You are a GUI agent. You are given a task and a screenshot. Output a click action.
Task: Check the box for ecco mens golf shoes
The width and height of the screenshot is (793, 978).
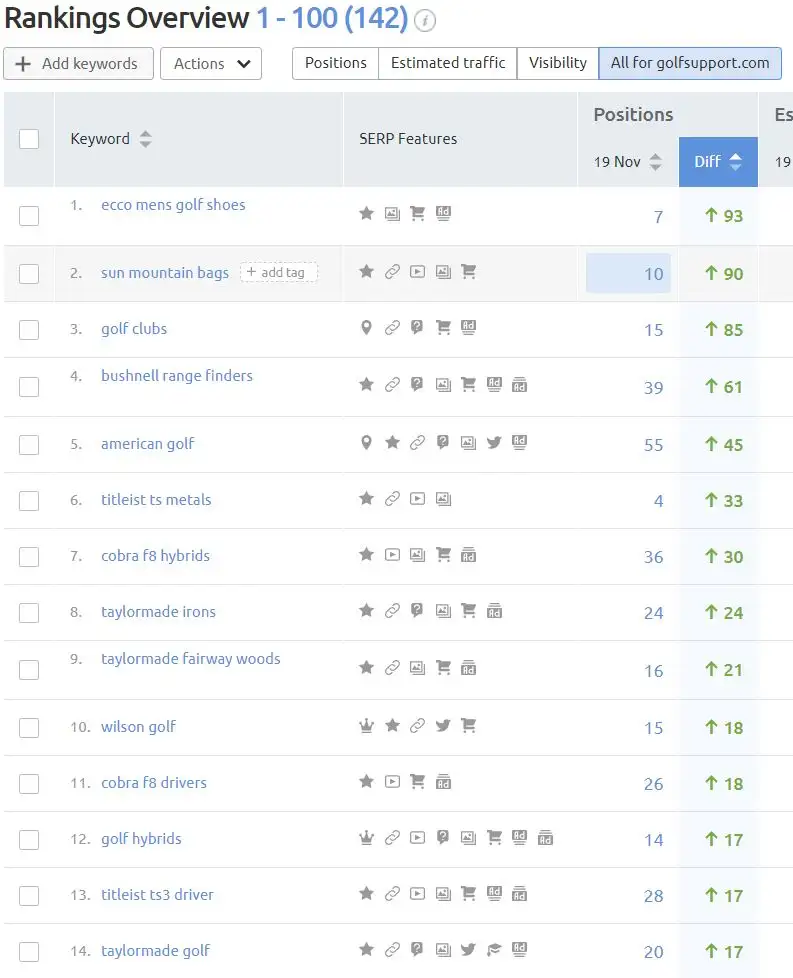tap(29, 216)
